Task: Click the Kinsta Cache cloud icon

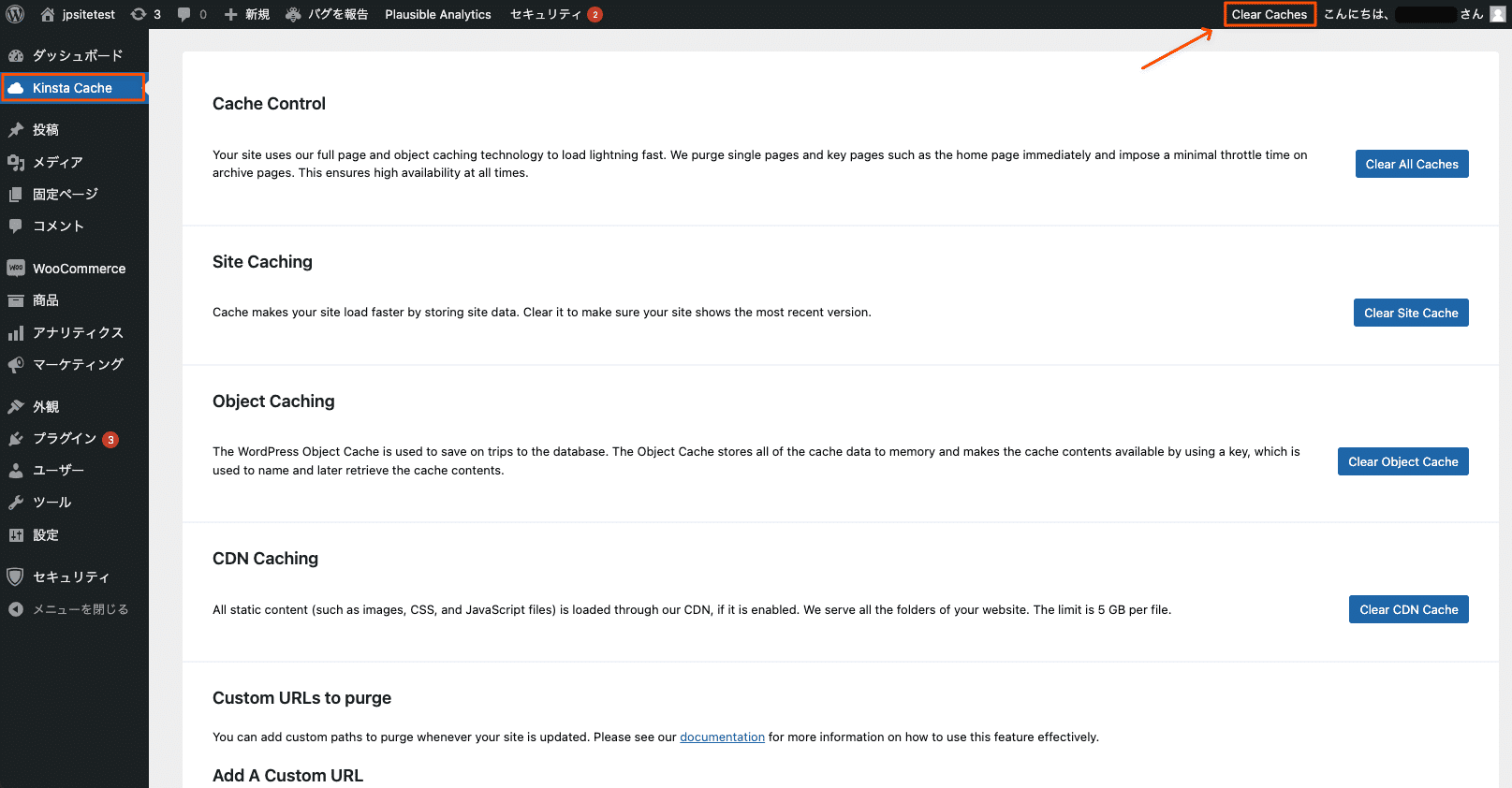Action: tap(16, 88)
